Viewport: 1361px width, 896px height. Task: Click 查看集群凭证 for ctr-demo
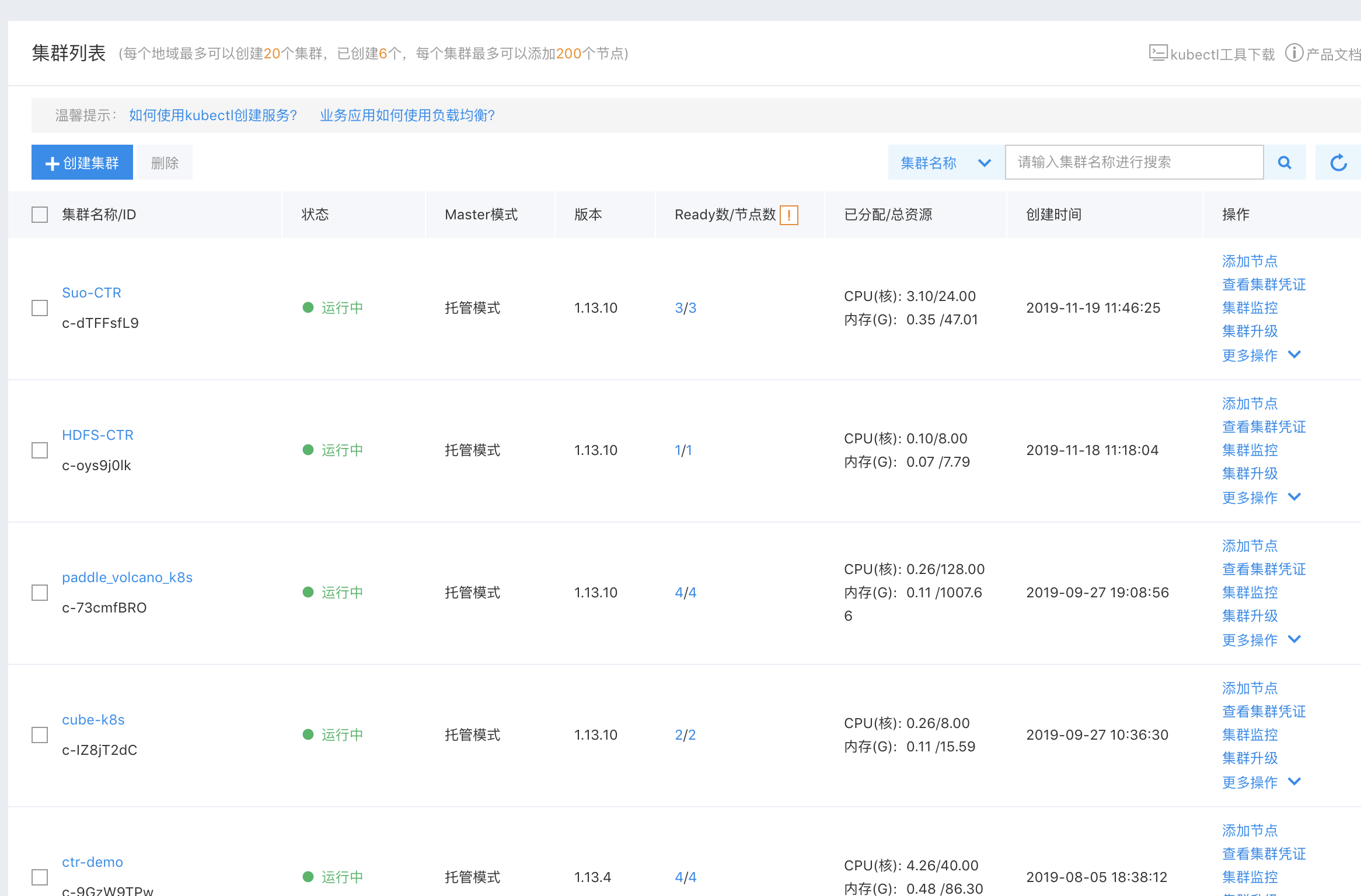[x=1264, y=853]
